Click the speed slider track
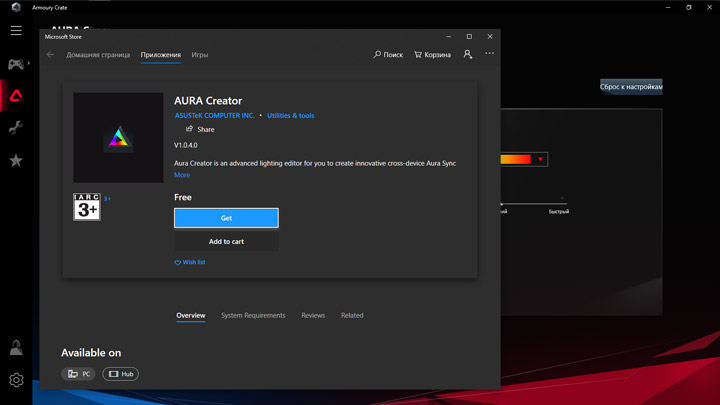 (533, 204)
